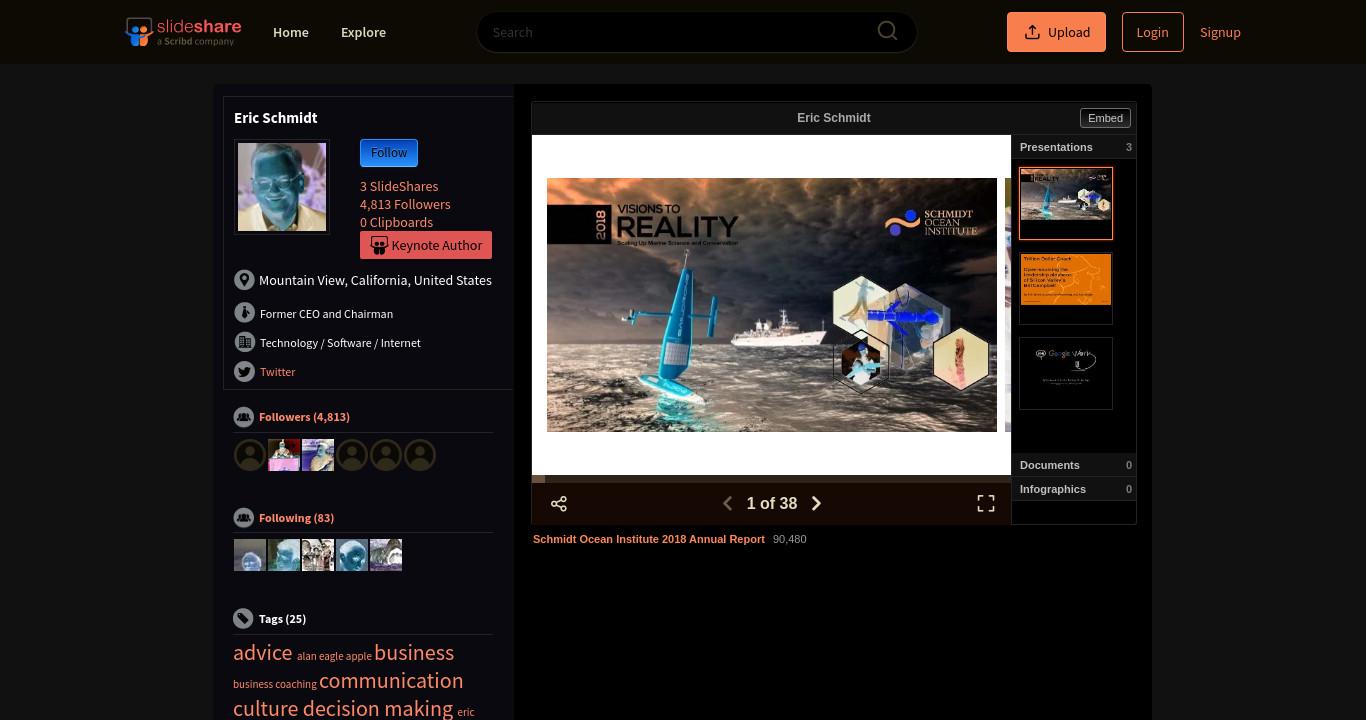Screen dimensions: 1366x720
Task: Open fourth follower avatar
Action: coord(352,455)
